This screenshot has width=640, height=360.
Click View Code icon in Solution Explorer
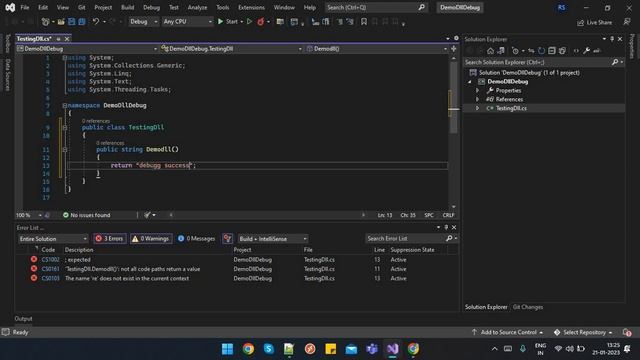(576, 51)
